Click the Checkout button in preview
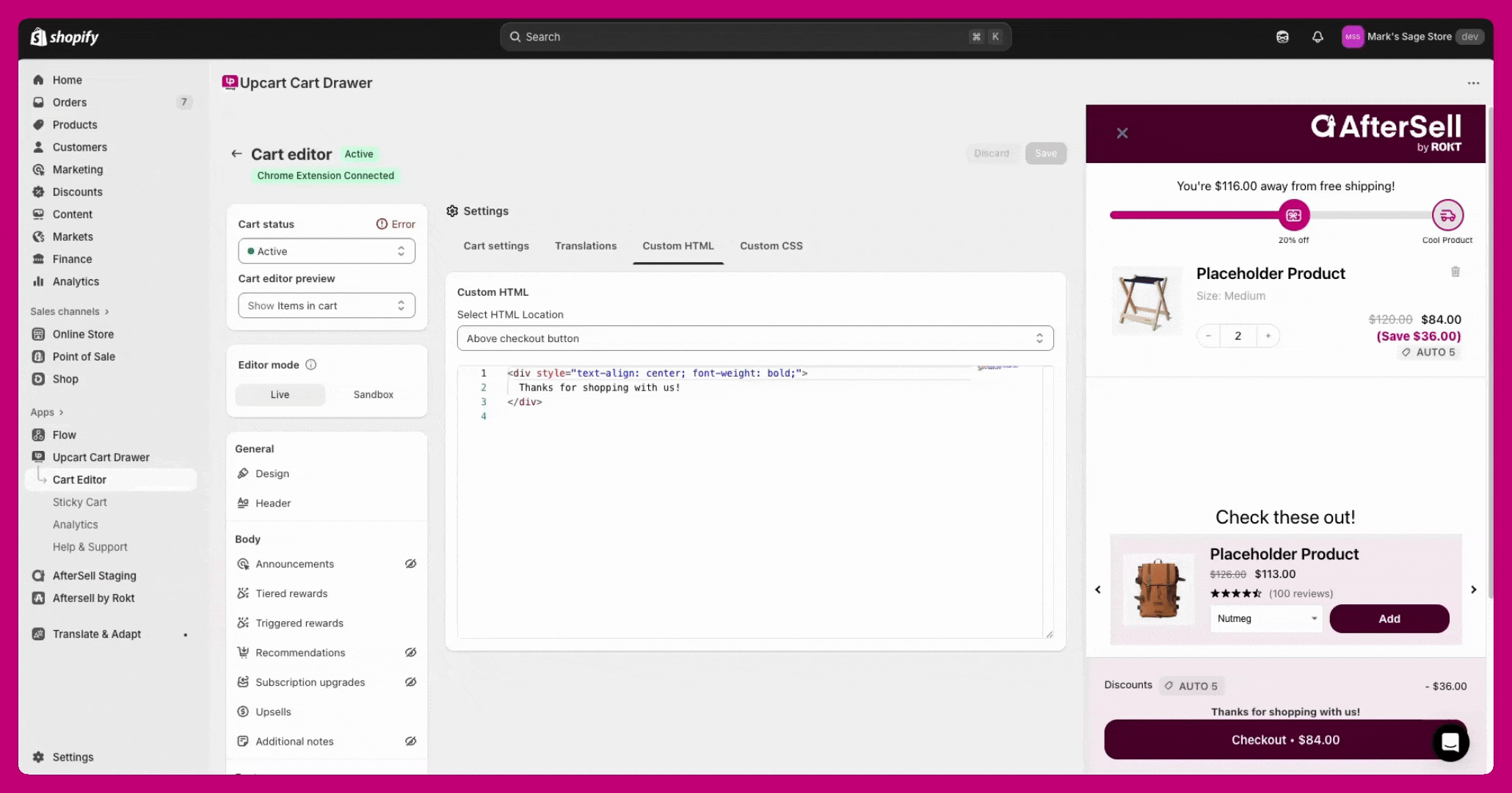Viewport: 1512px width, 793px height. [x=1270, y=740]
